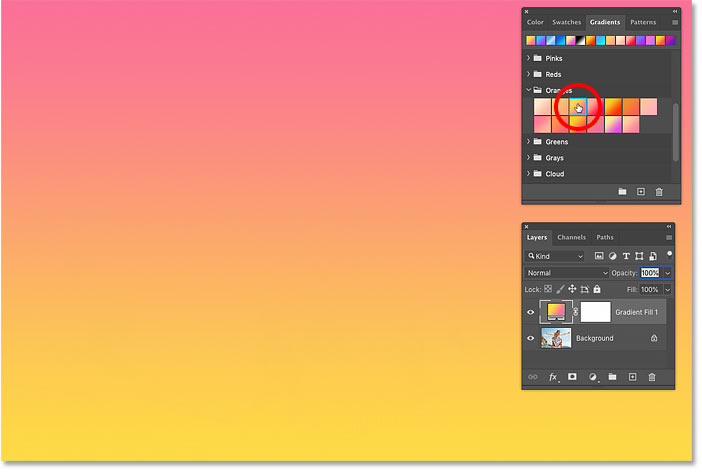Open the fx layer style menu

click(x=554, y=377)
